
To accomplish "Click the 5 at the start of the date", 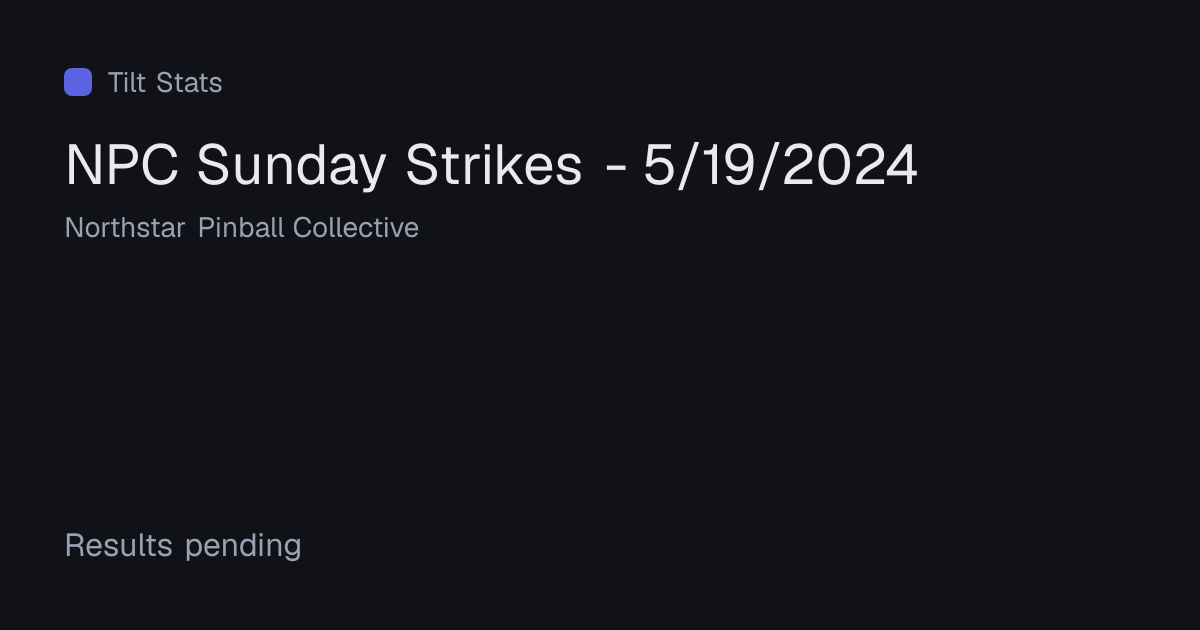I will coord(659,165).
